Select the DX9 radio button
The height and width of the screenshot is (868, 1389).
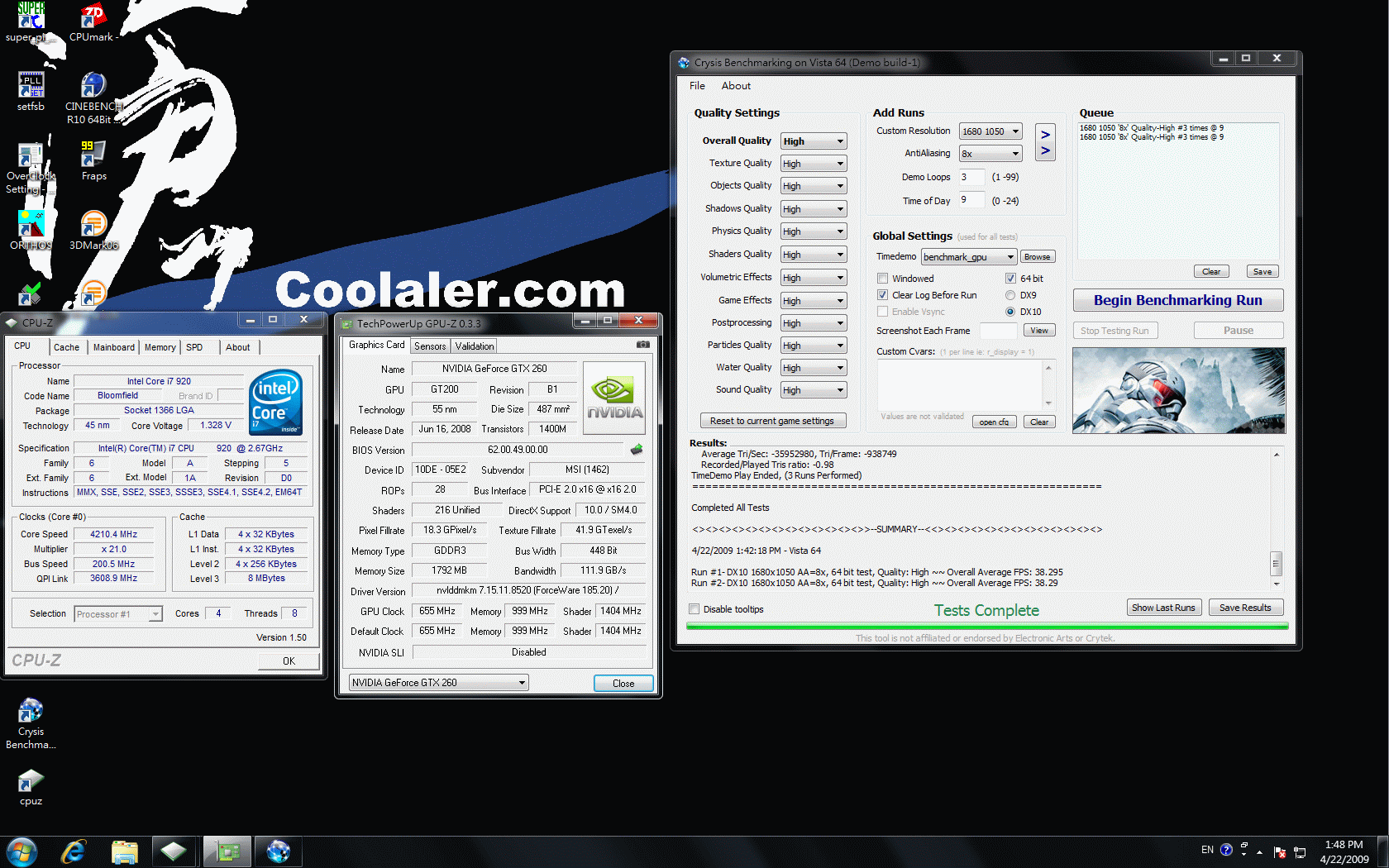(x=1010, y=295)
